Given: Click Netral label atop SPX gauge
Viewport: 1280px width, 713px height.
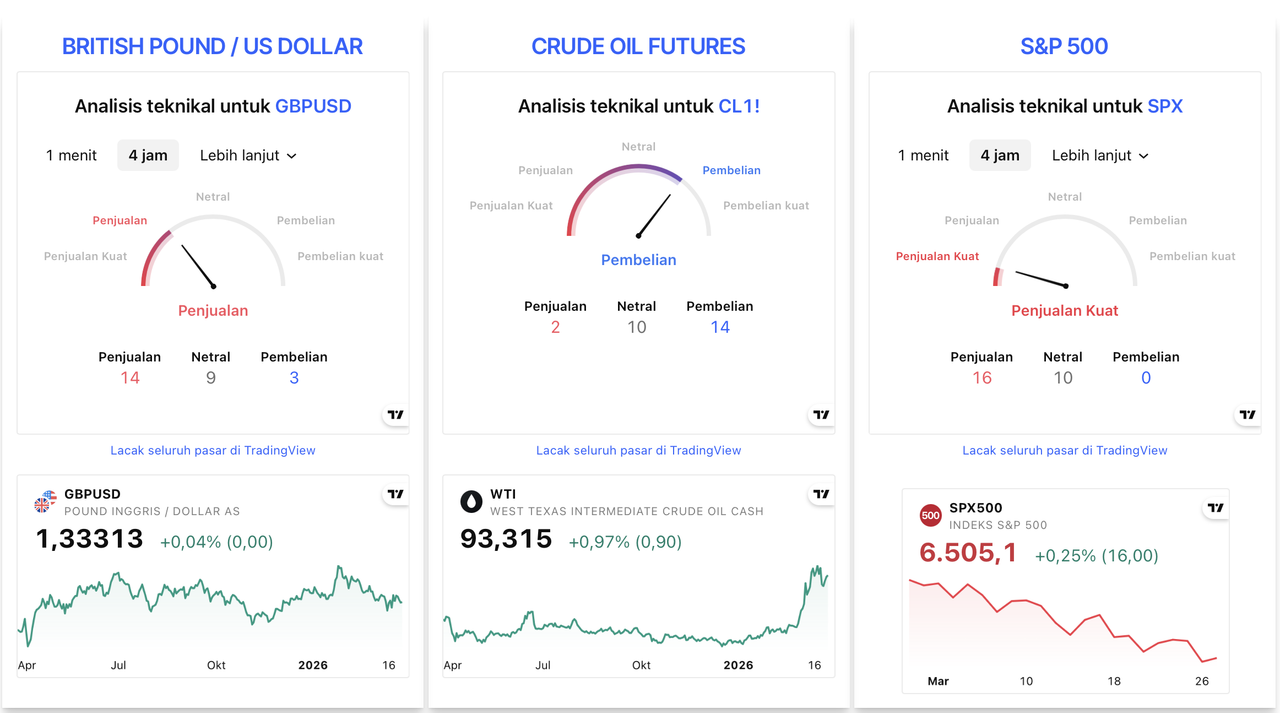Looking at the screenshot, I should [1065, 197].
